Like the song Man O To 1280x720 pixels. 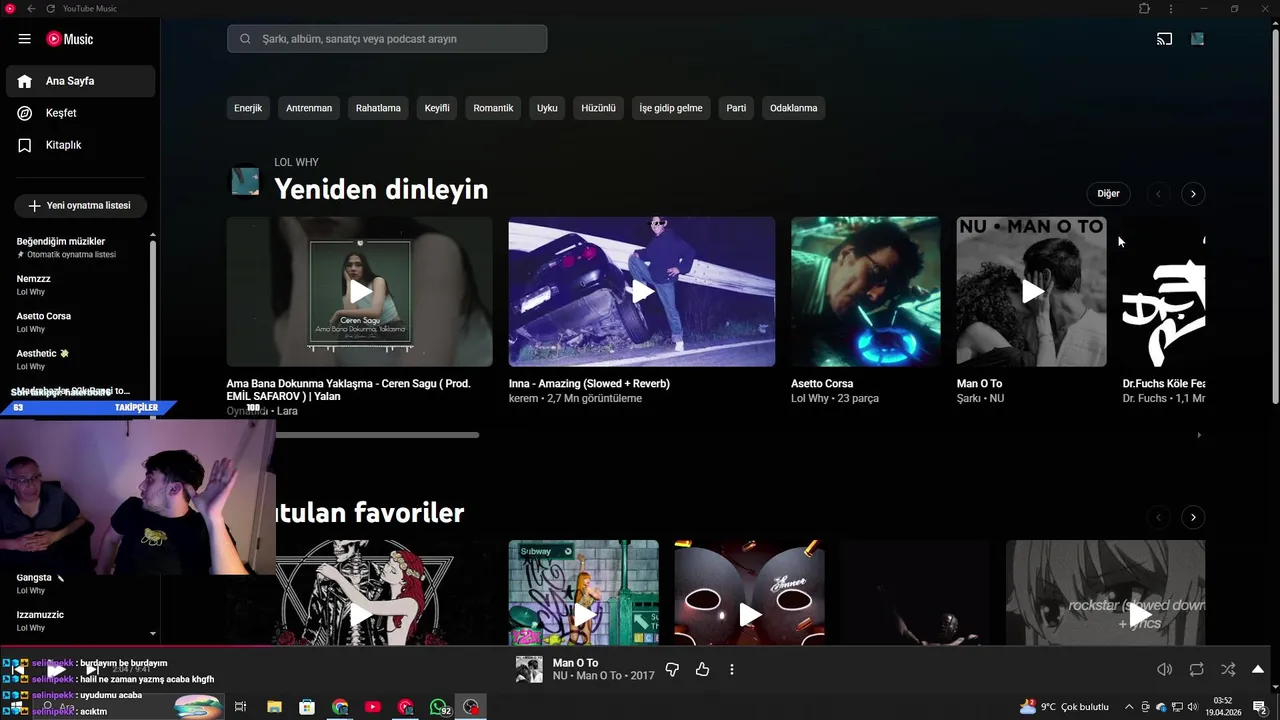point(702,669)
